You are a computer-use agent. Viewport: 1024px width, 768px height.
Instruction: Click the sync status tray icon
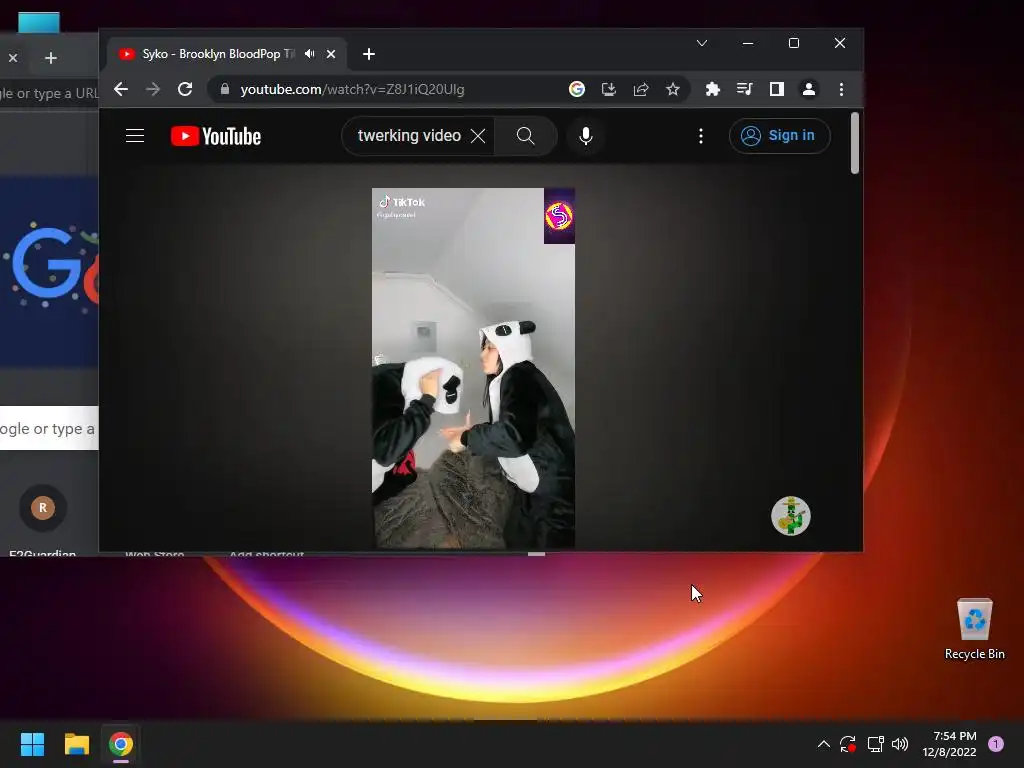click(x=848, y=744)
